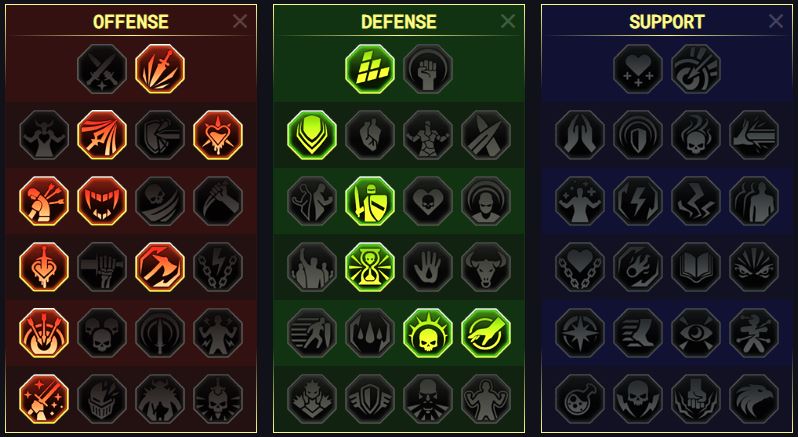Toggle the orange axe mastery in Offense

point(160,267)
